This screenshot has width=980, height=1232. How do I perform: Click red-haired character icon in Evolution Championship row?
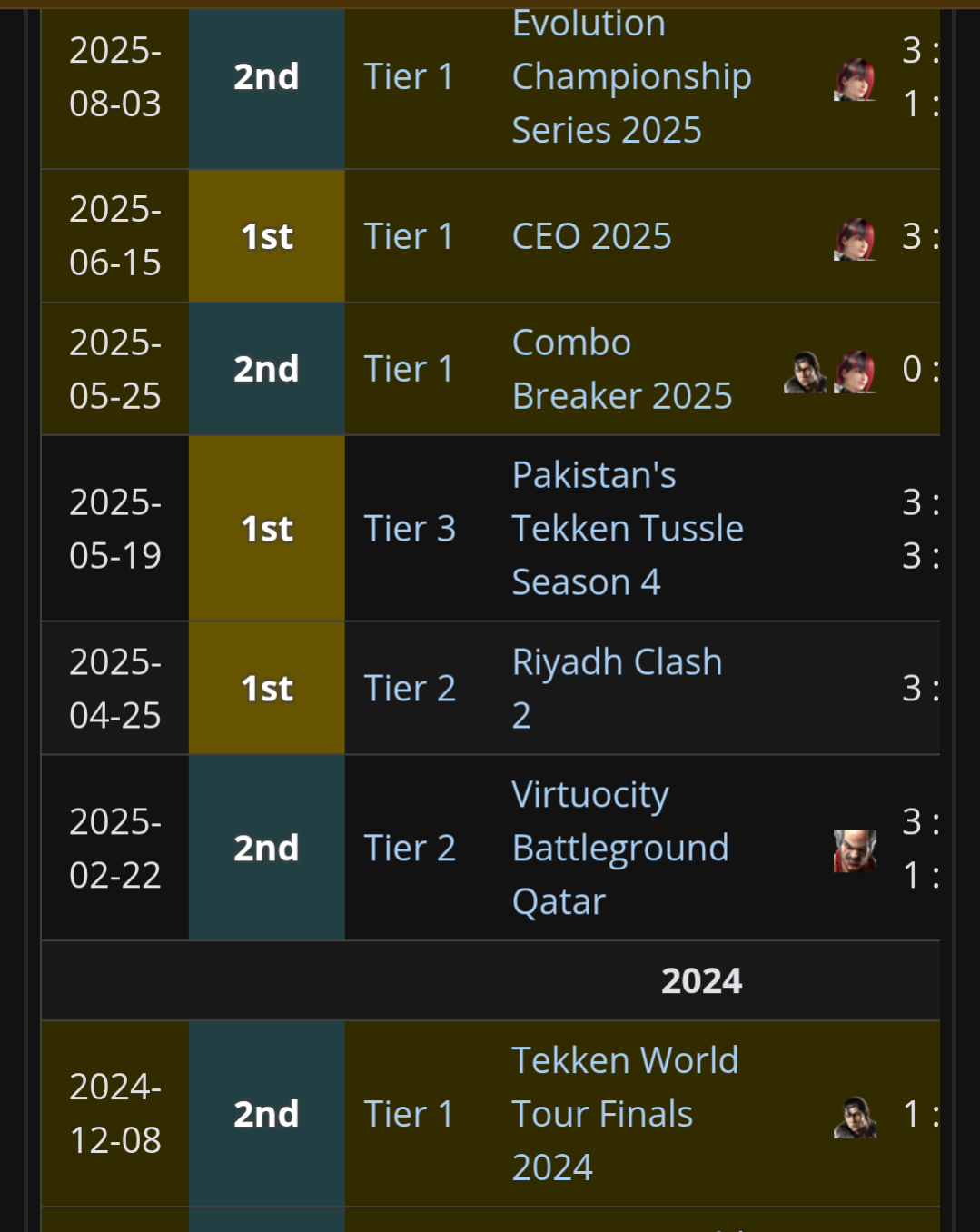[855, 79]
